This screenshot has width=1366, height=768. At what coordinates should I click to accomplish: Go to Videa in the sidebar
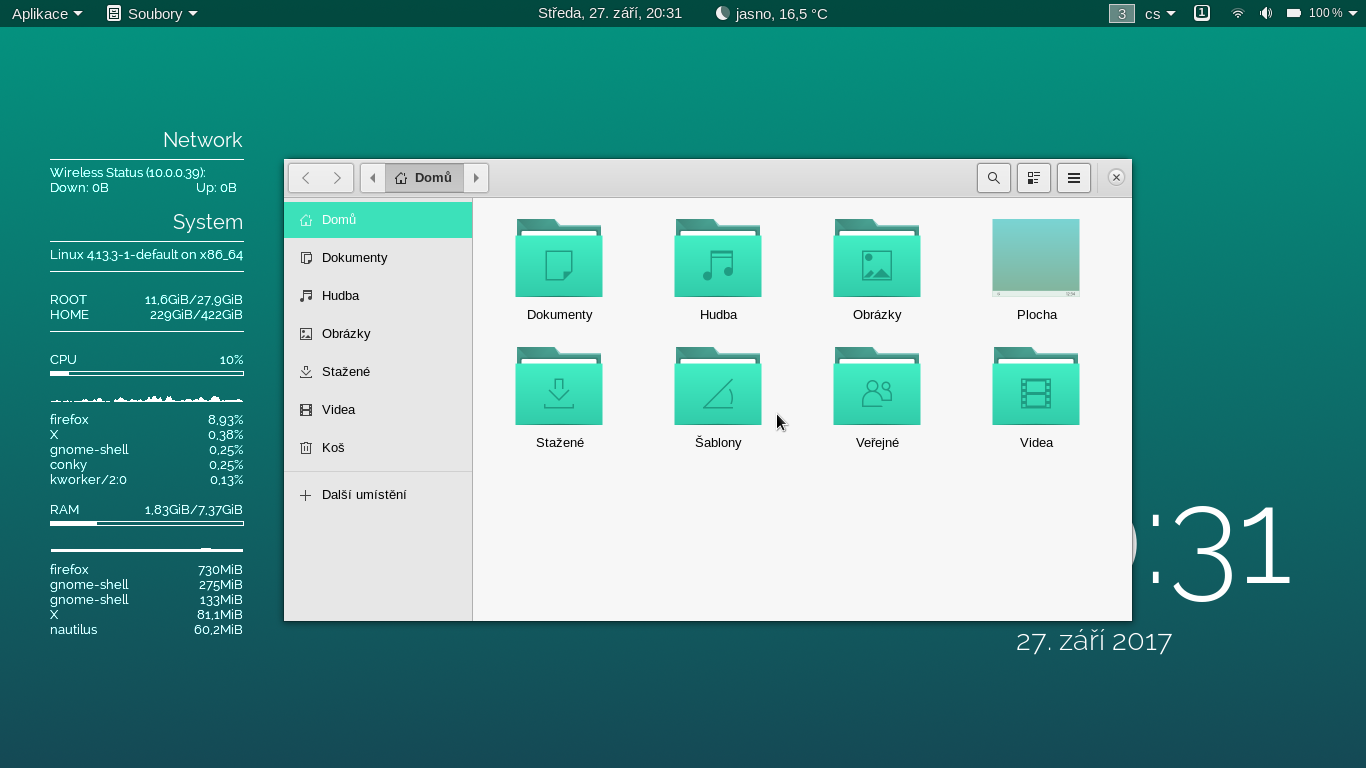(x=378, y=410)
